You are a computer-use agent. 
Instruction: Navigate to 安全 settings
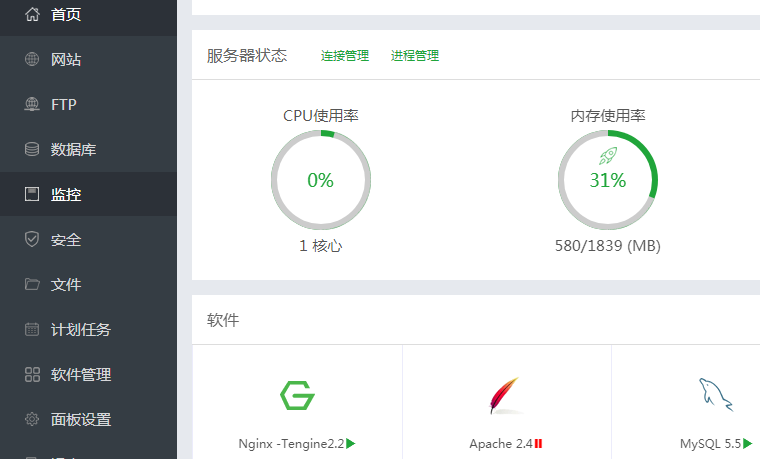pos(88,239)
